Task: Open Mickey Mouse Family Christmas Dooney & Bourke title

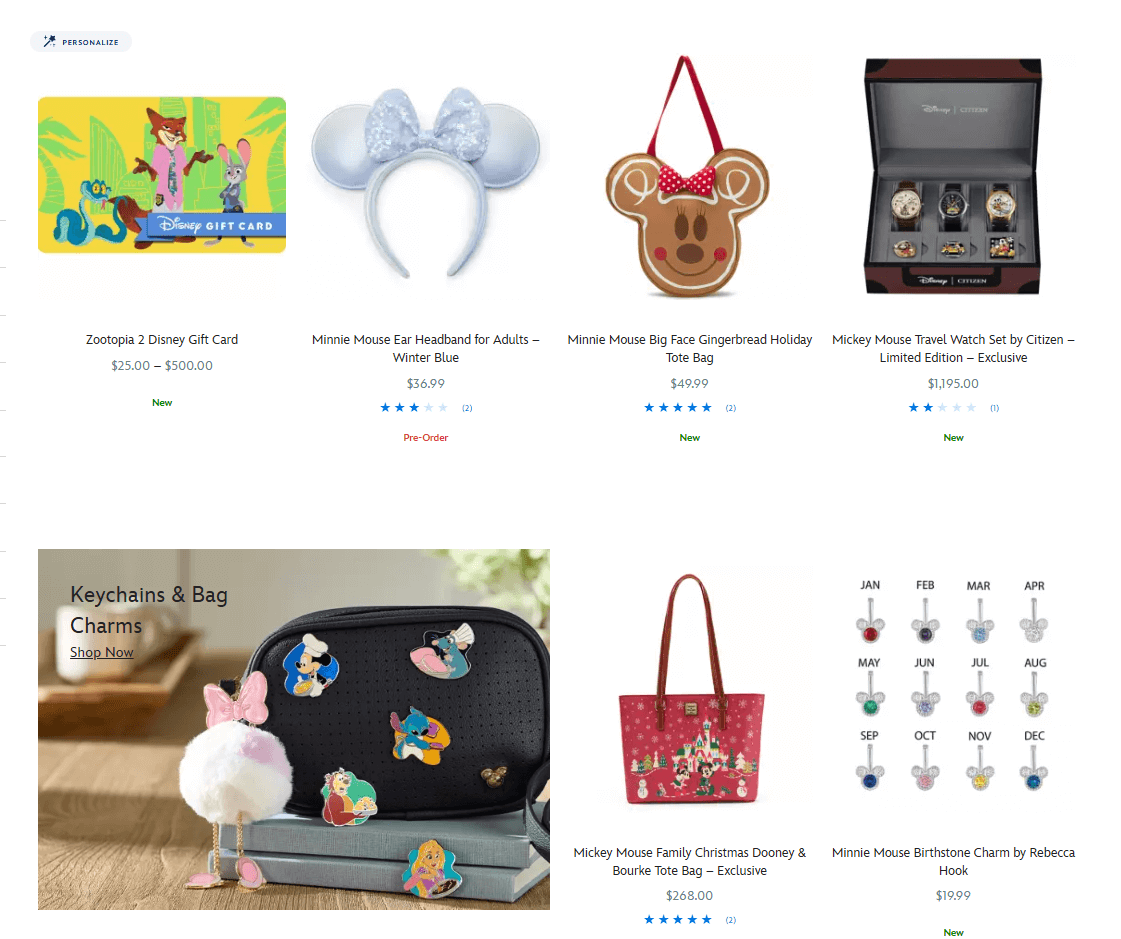Action: [690, 862]
